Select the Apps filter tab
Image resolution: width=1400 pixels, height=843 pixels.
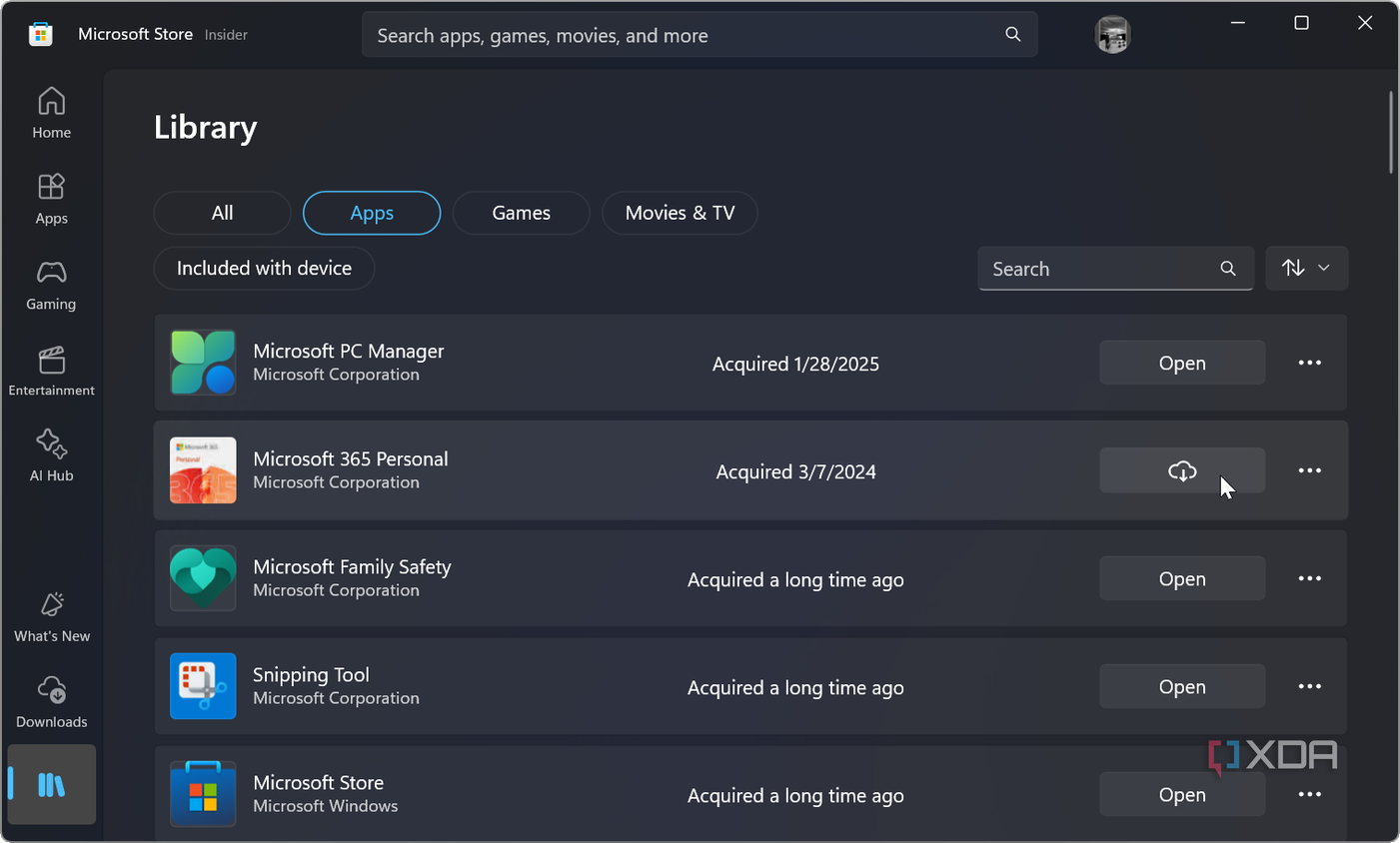click(x=372, y=213)
